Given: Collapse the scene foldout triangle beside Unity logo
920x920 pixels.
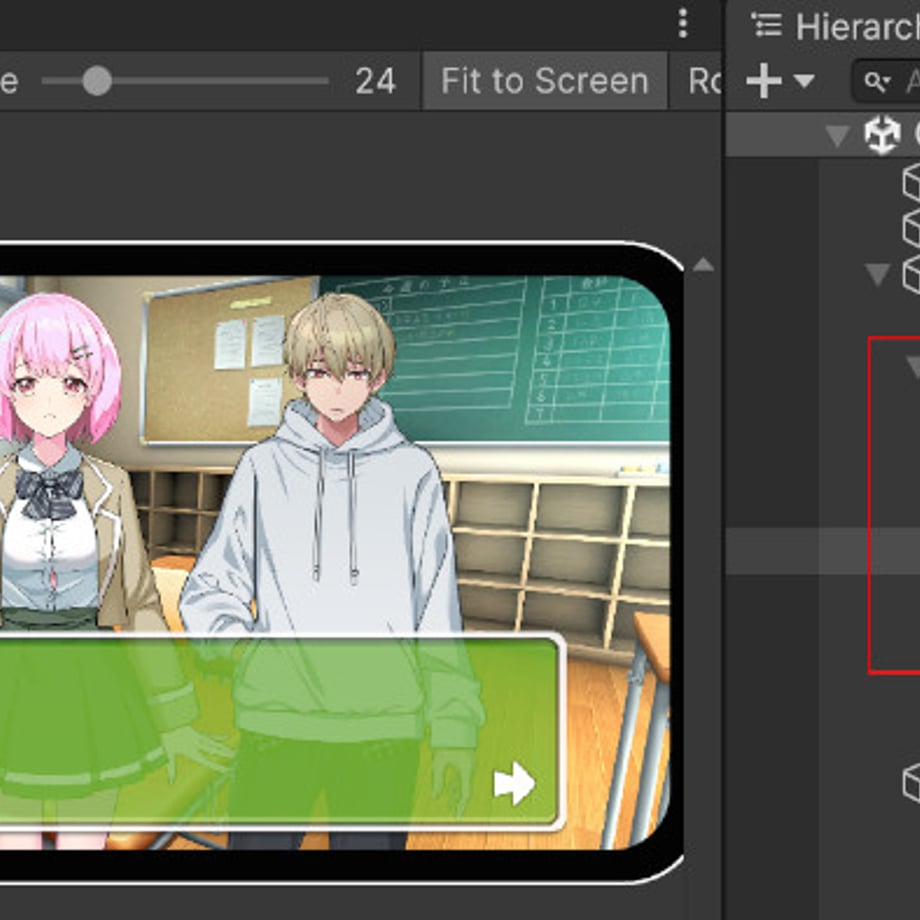Looking at the screenshot, I should pyautogui.click(x=837, y=136).
